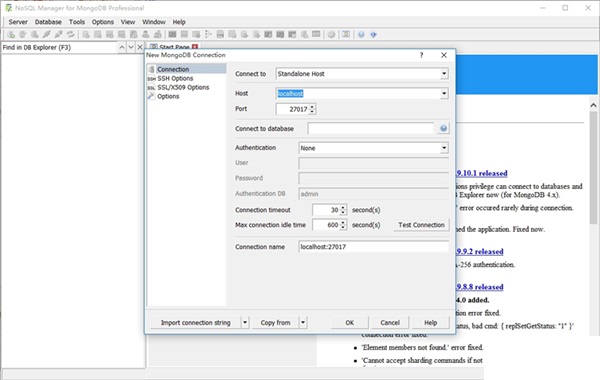The height and width of the screenshot is (380, 600).
Task: Expand the Authentication dropdown
Action: click(444, 148)
